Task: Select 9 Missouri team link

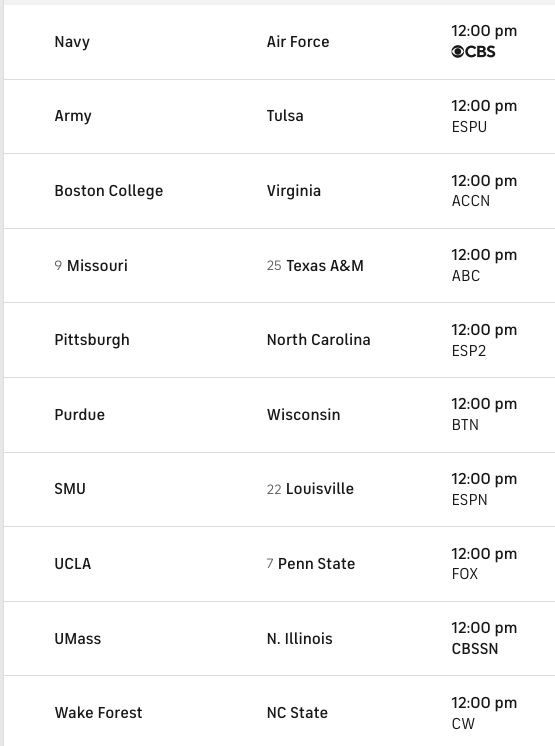Action: point(91,265)
